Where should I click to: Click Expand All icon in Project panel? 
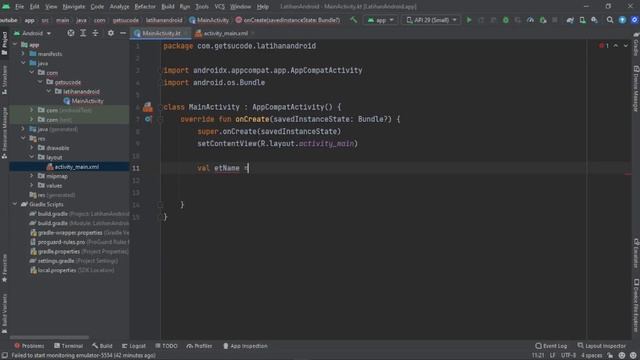coord(83,33)
